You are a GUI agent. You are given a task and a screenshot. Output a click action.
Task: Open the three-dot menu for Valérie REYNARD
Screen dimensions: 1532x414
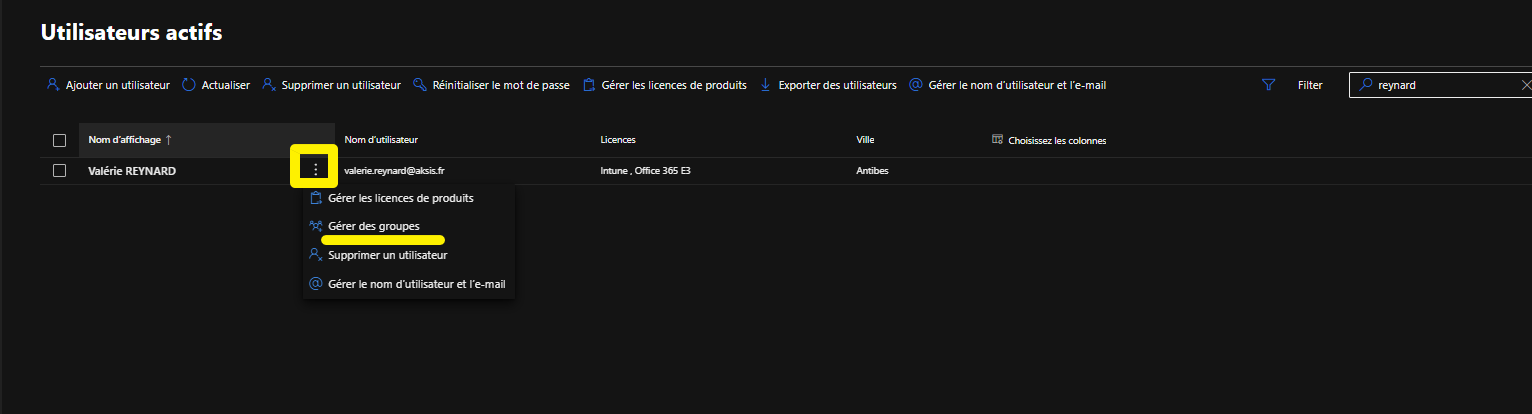pos(315,169)
